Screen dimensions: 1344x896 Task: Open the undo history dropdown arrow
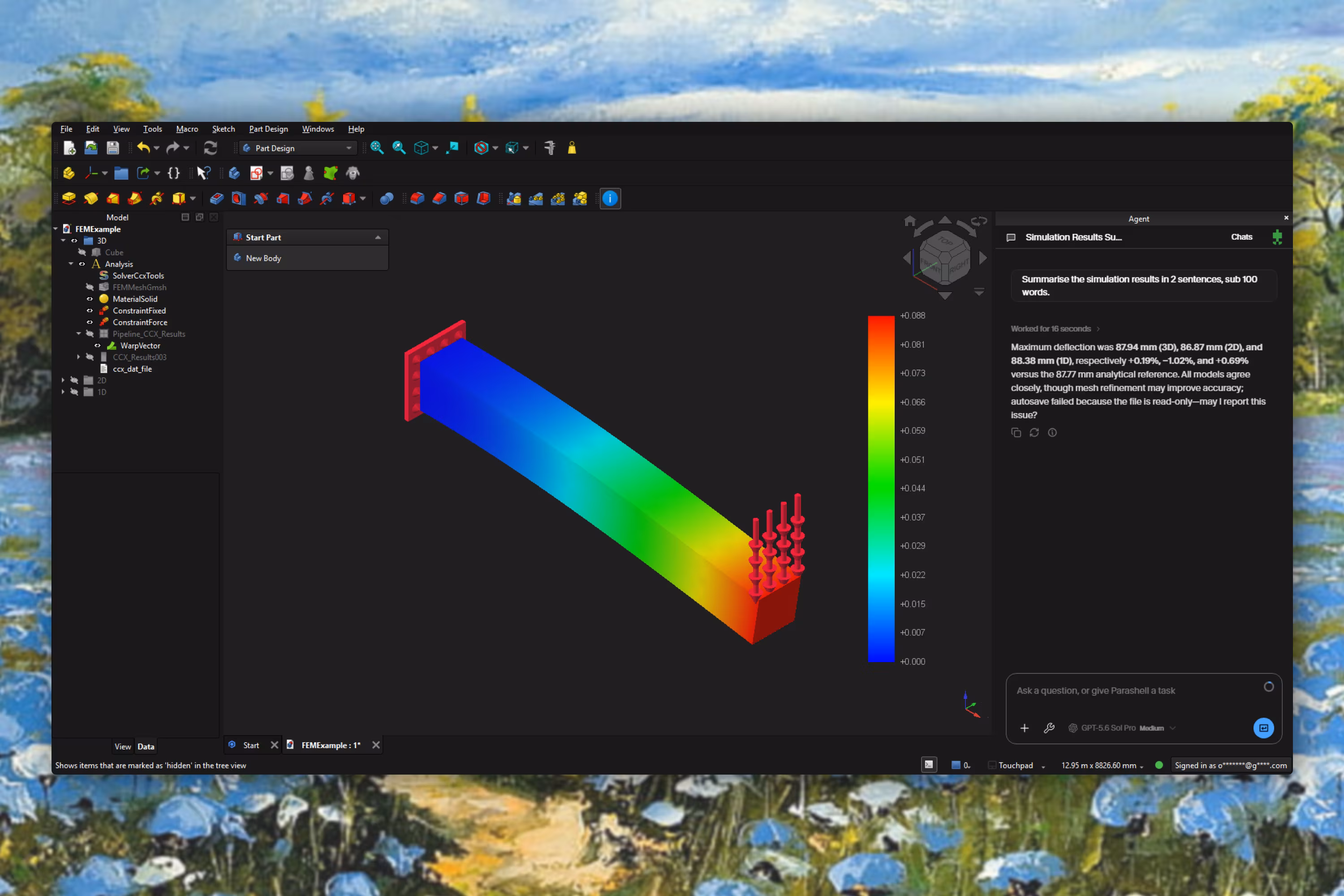coord(156,148)
